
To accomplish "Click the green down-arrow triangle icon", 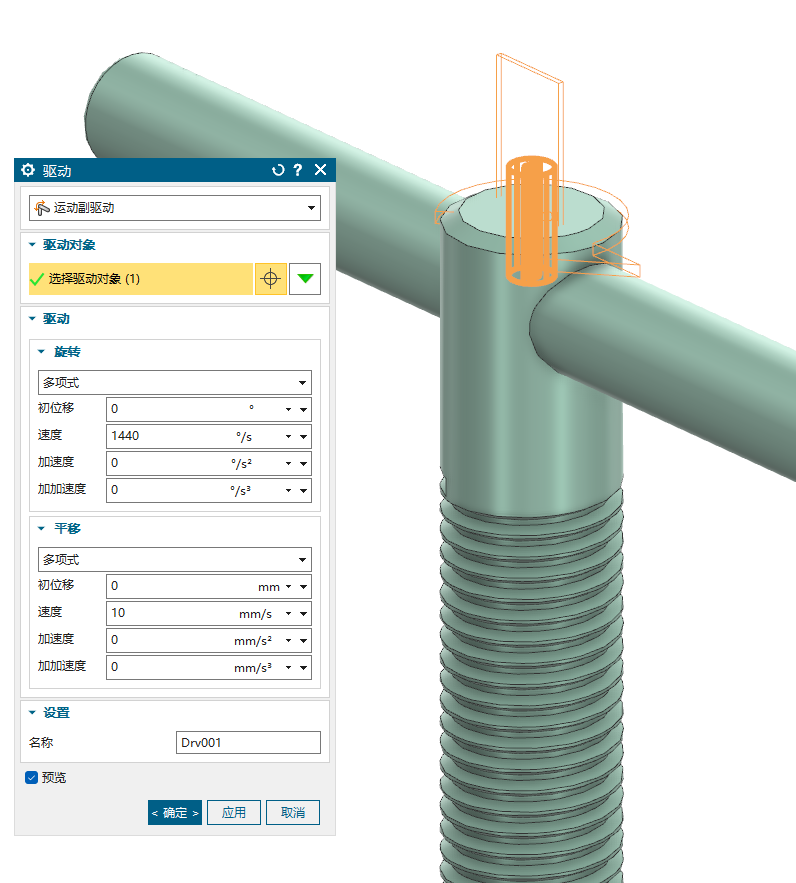I will coord(305,279).
